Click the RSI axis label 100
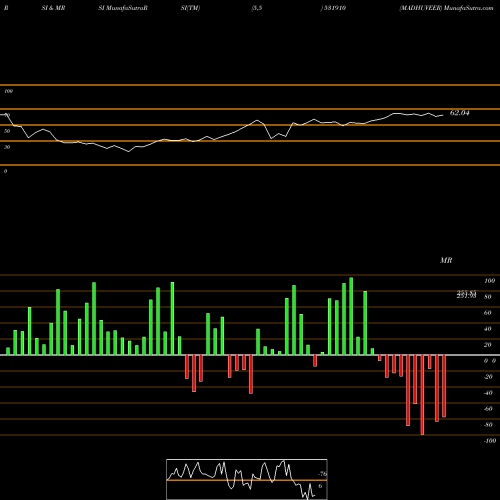The image size is (500, 500). pyautogui.click(x=9, y=91)
